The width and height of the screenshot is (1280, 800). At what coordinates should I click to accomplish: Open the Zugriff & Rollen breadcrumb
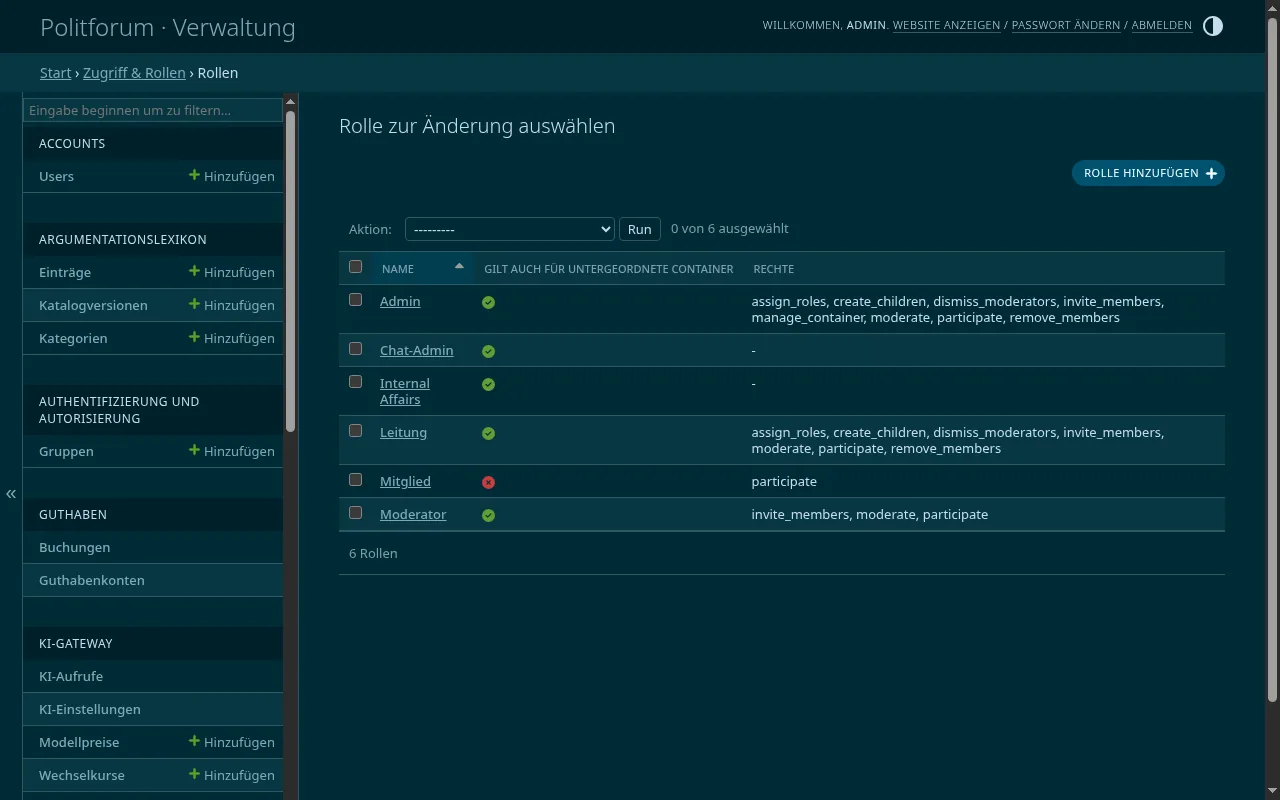134,73
